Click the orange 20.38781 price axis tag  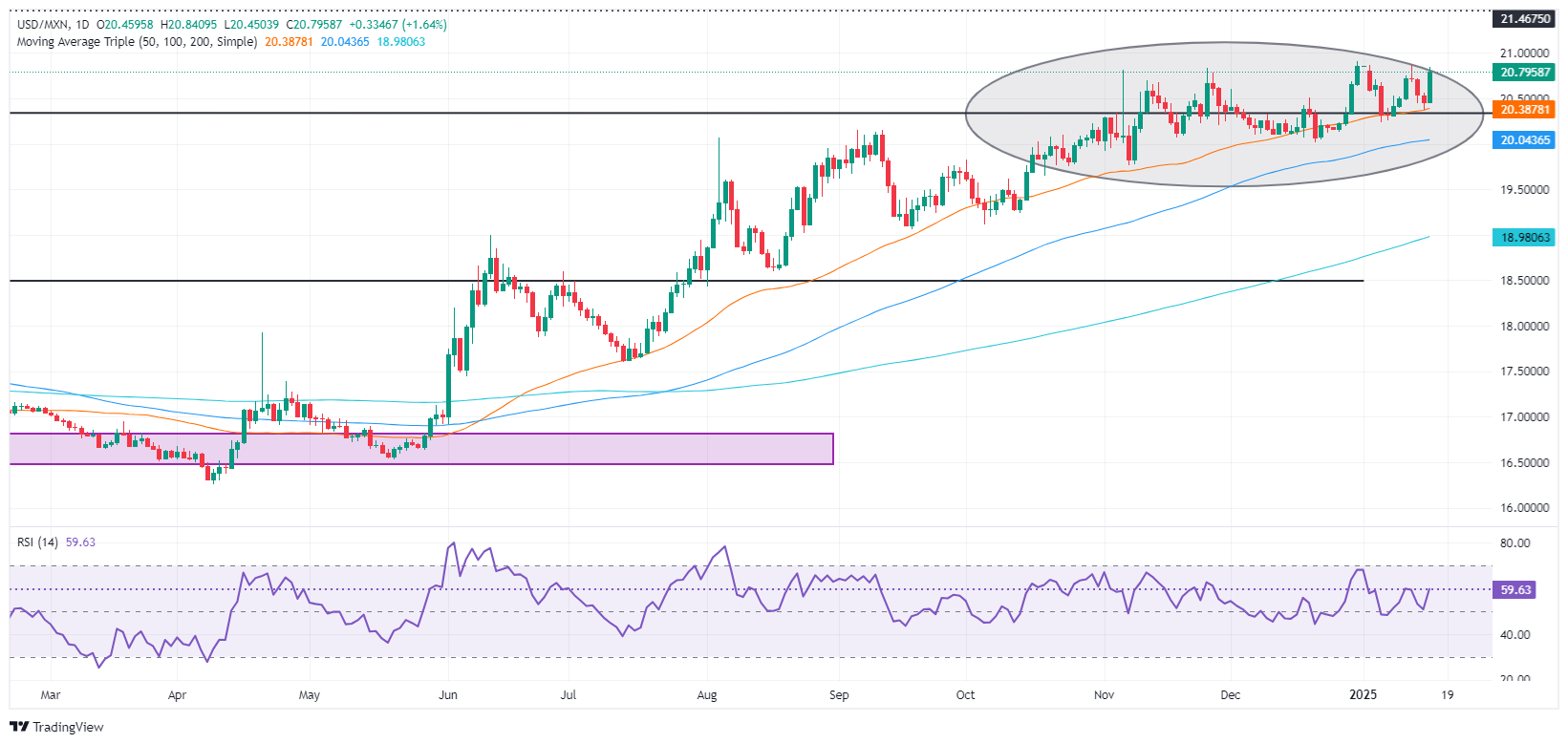(x=1525, y=110)
